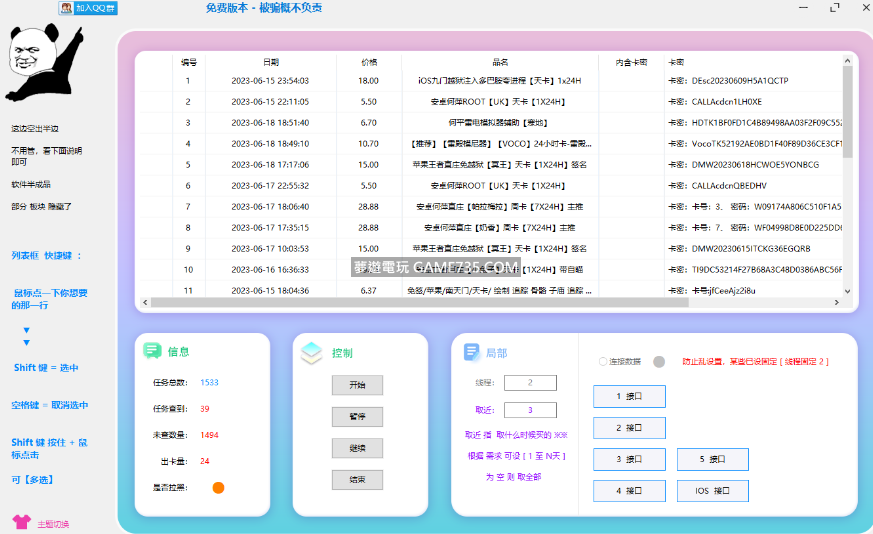
Task: Click the 加入QQ群 button at top
Action: coord(88,8)
